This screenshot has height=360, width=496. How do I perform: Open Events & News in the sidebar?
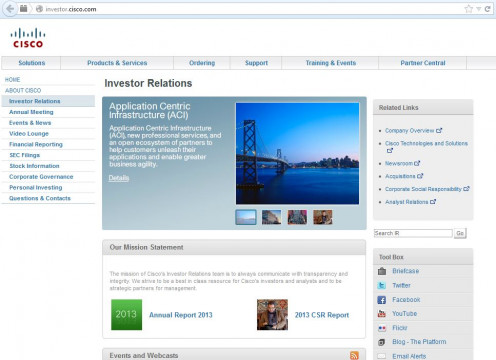(x=30, y=123)
